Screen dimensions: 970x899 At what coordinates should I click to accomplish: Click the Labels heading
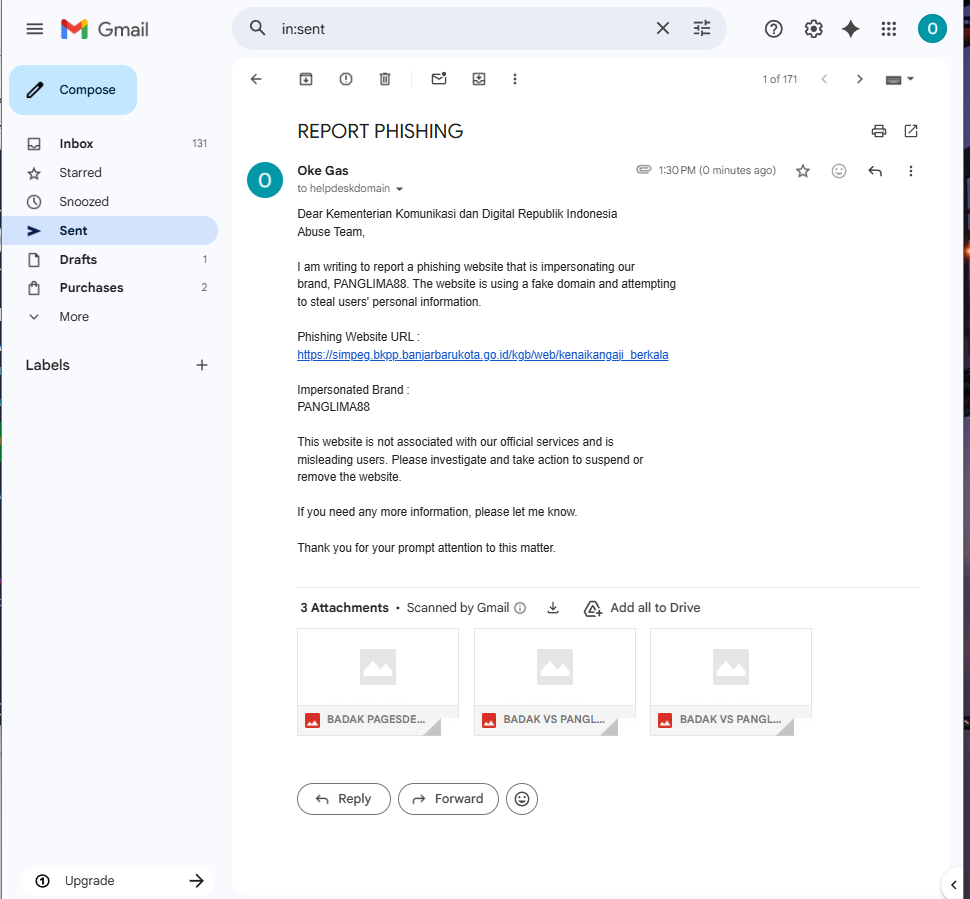tap(48, 365)
